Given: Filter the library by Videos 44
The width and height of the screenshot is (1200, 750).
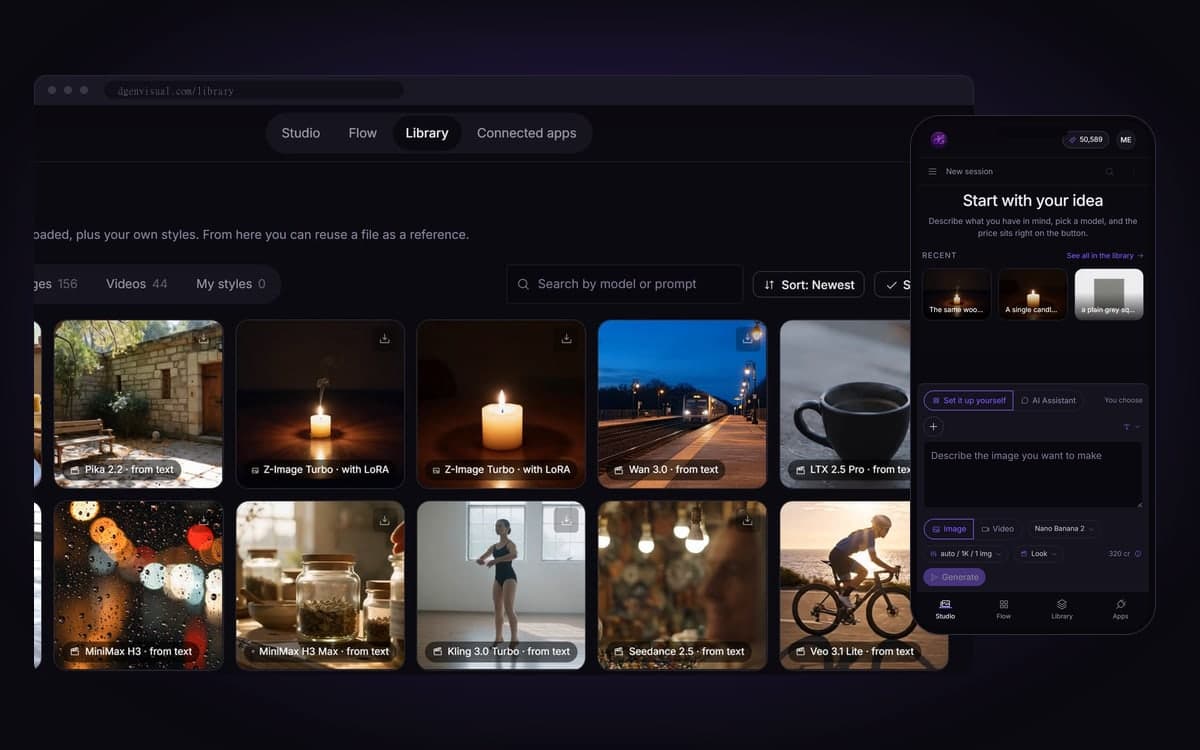Looking at the screenshot, I should pos(137,284).
